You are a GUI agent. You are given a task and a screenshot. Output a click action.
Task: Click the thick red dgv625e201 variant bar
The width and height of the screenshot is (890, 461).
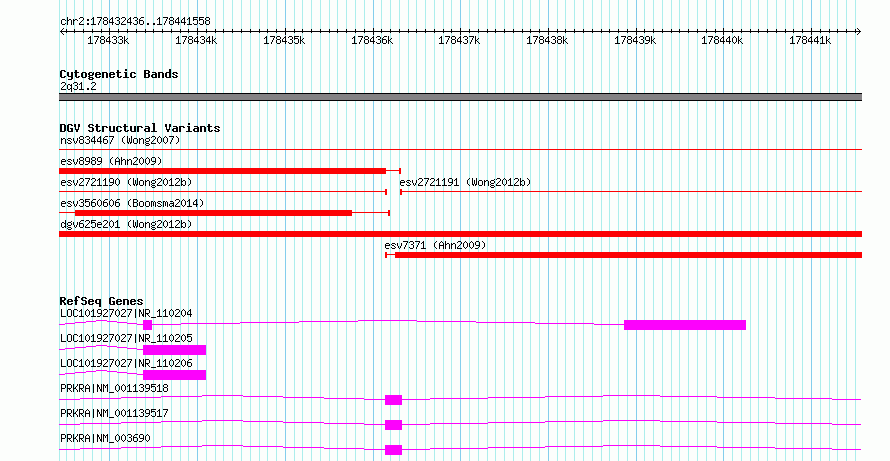(460, 234)
